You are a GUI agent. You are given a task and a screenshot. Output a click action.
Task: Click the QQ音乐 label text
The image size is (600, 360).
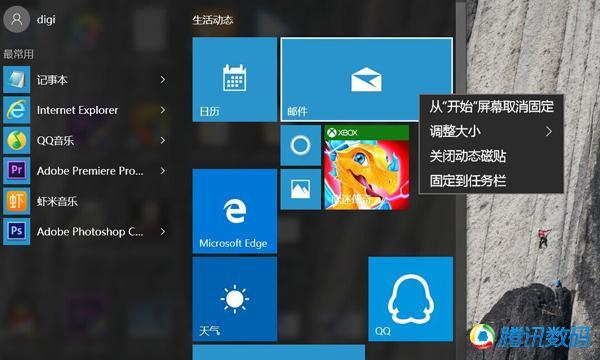[x=55, y=140]
